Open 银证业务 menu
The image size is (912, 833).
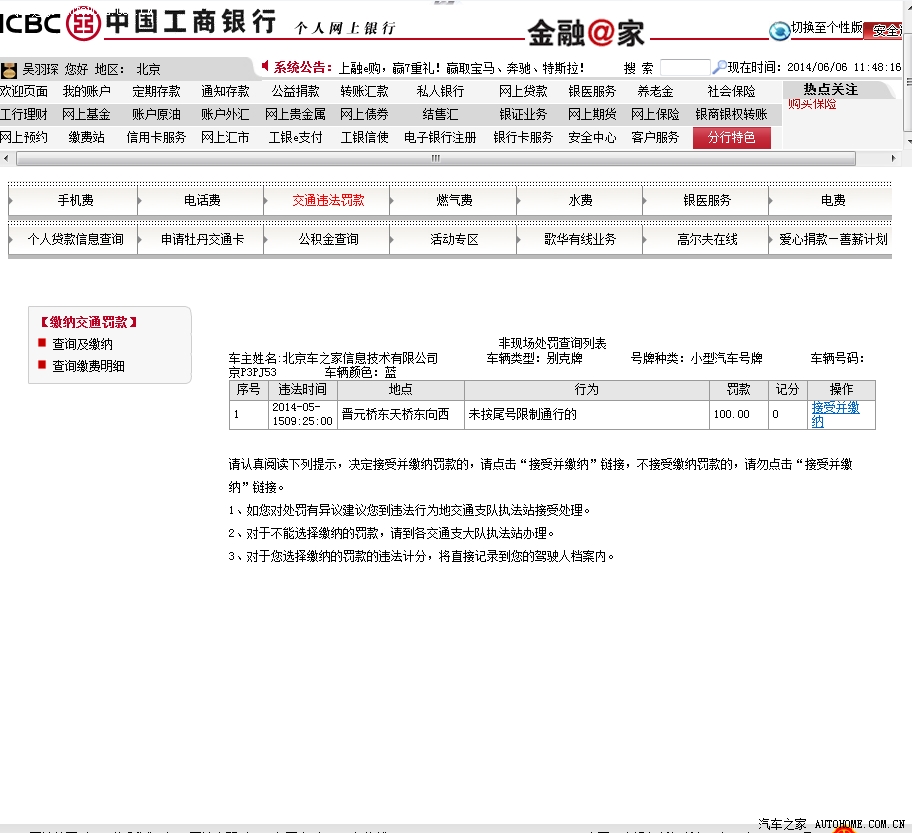523,115
